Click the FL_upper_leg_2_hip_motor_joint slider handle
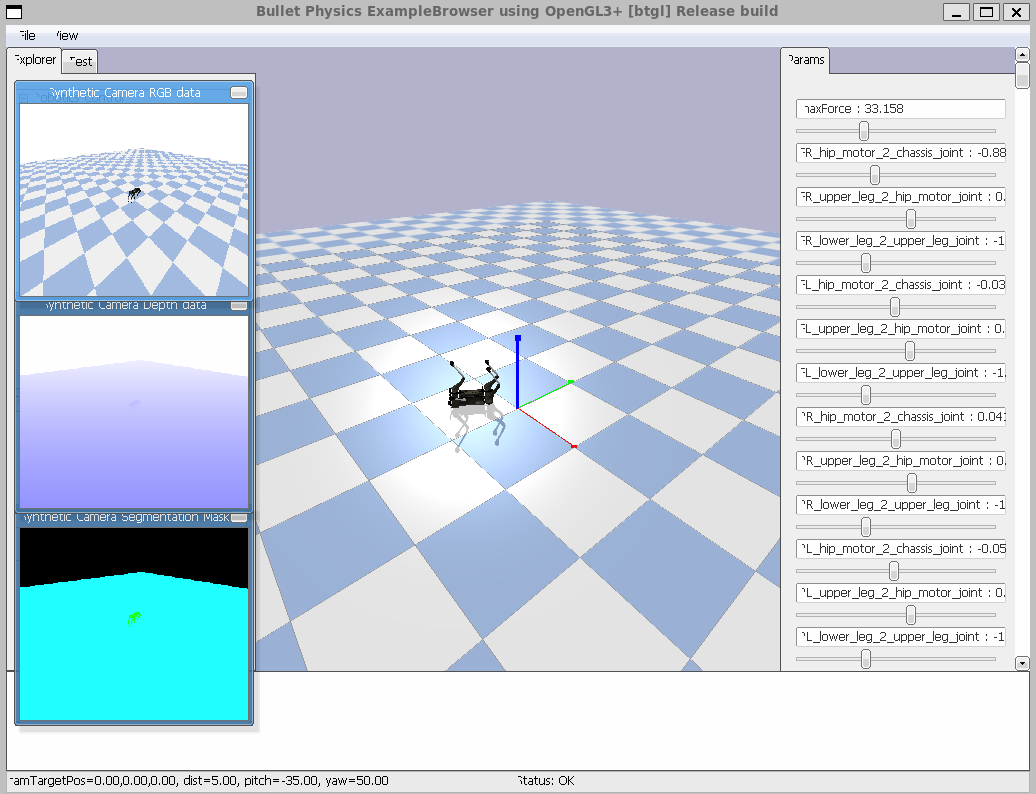This screenshot has height=794, width=1036. (x=910, y=351)
